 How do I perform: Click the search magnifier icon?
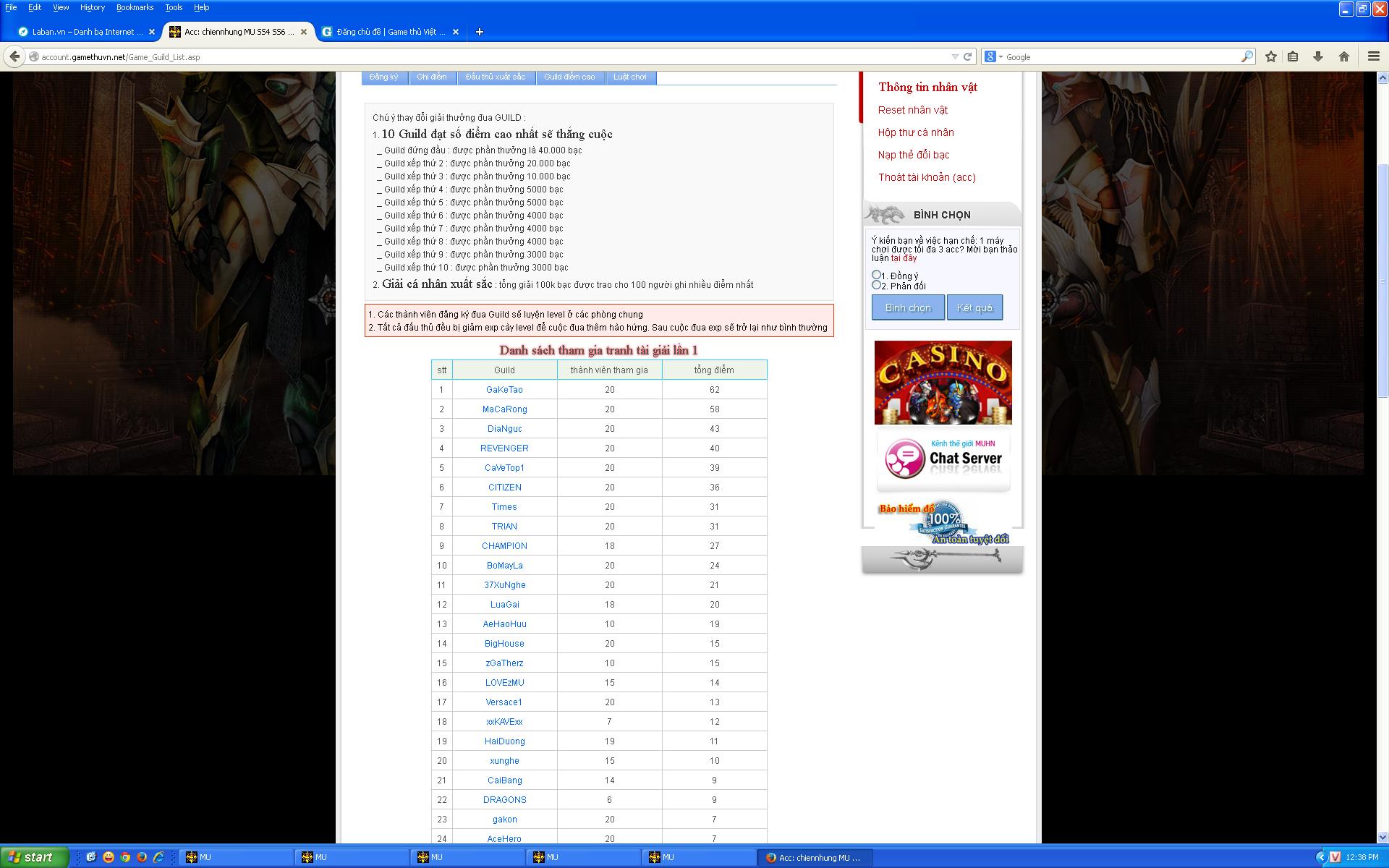1247,56
